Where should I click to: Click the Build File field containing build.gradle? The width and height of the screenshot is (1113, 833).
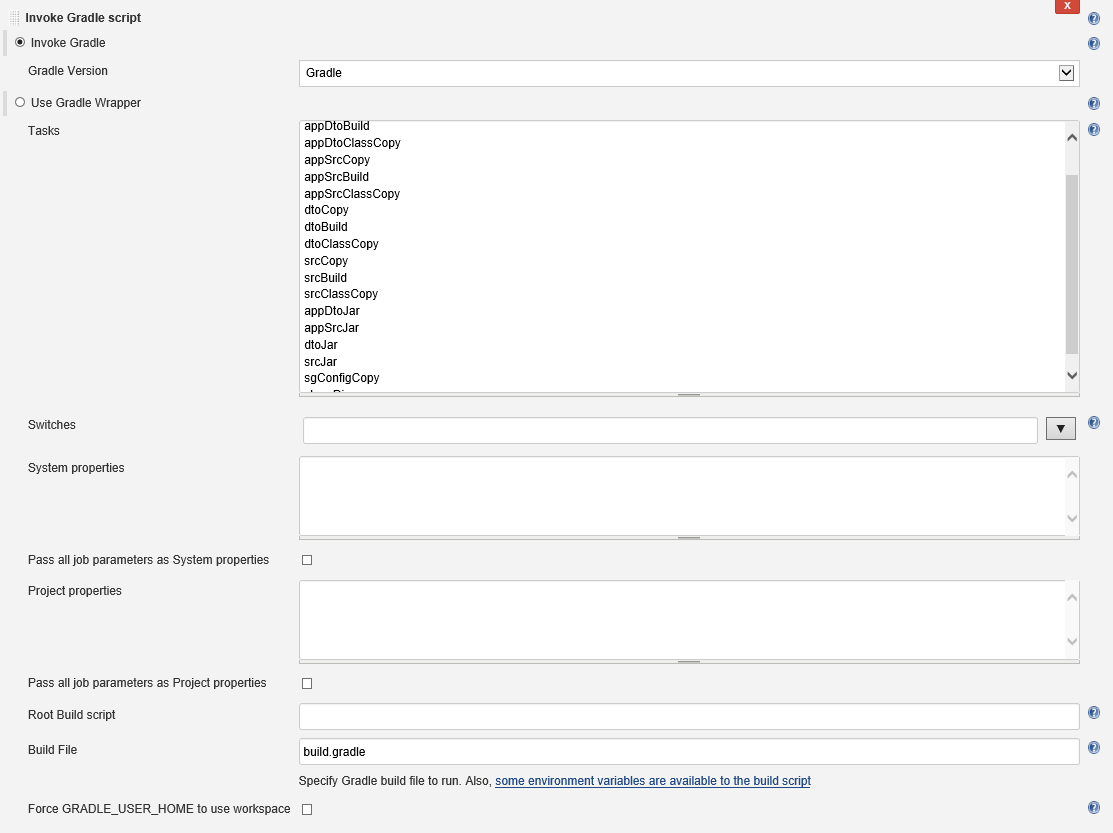pyautogui.click(x=689, y=751)
